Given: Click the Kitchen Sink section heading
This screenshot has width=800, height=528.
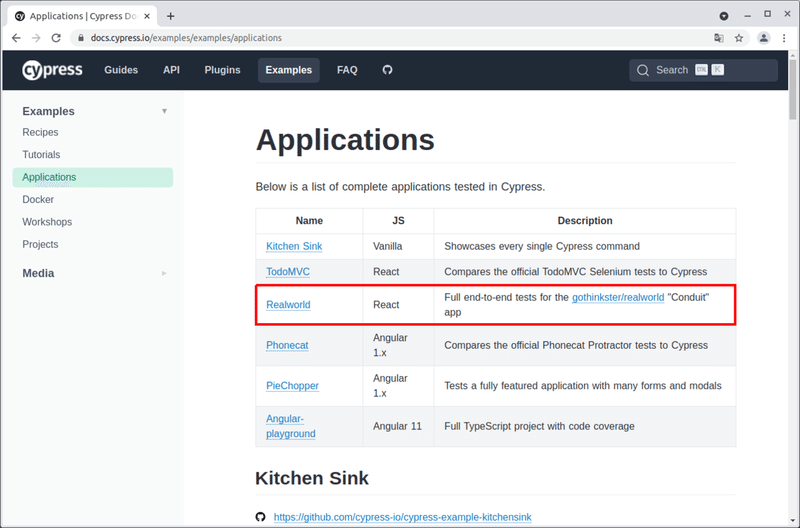Looking at the screenshot, I should tap(312, 478).
